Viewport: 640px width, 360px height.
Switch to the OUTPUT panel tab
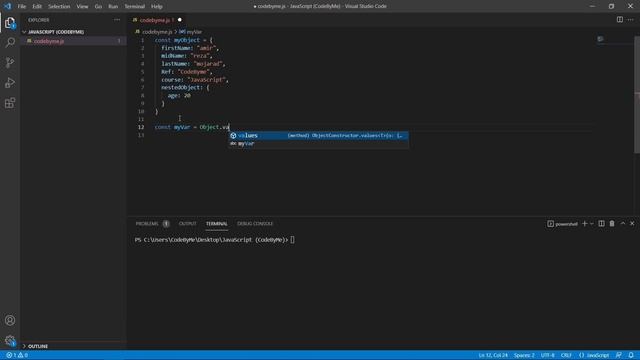[x=188, y=224]
